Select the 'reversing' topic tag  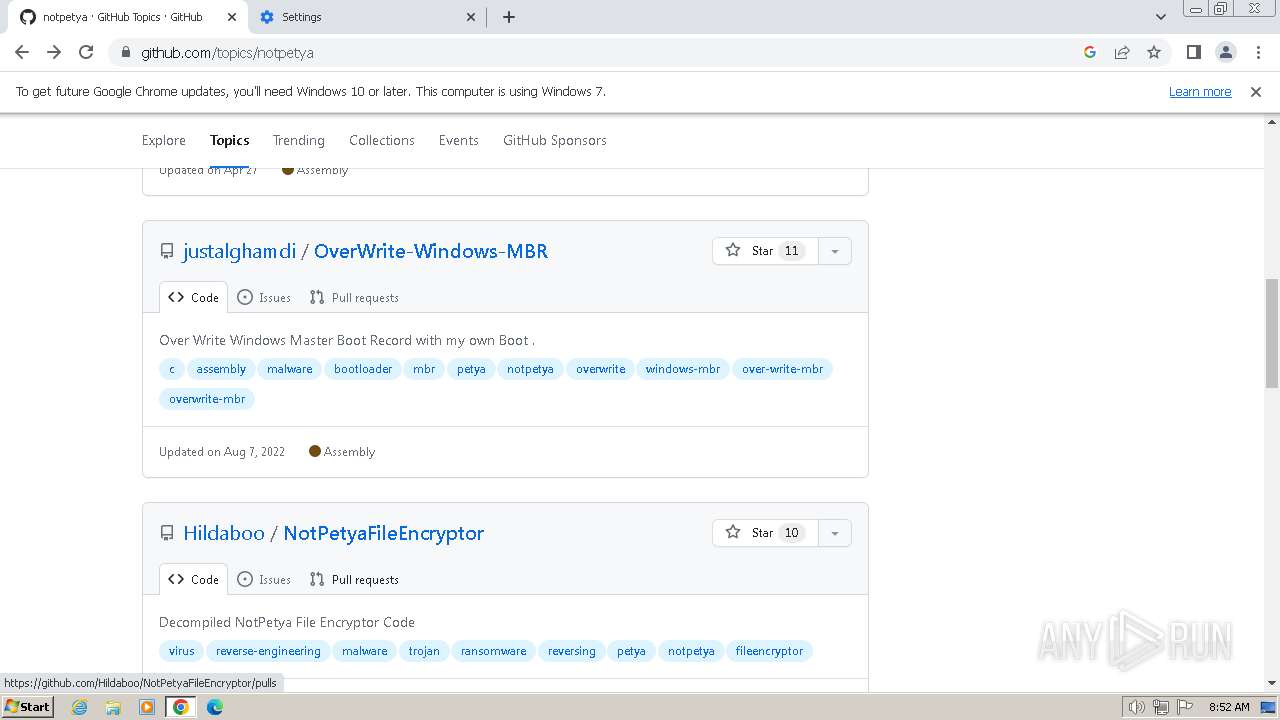(x=572, y=651)
